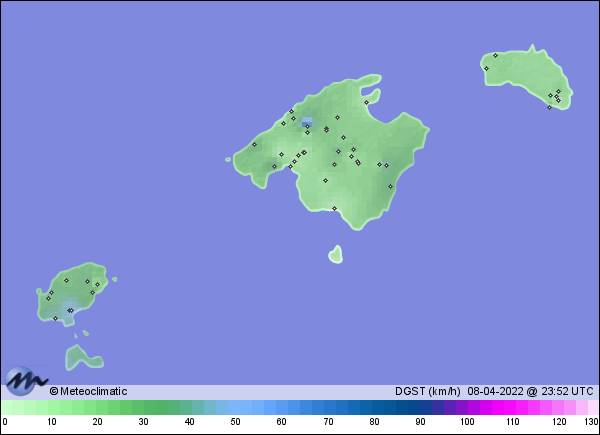Select the DGST (km/h) label

(428, 391)
